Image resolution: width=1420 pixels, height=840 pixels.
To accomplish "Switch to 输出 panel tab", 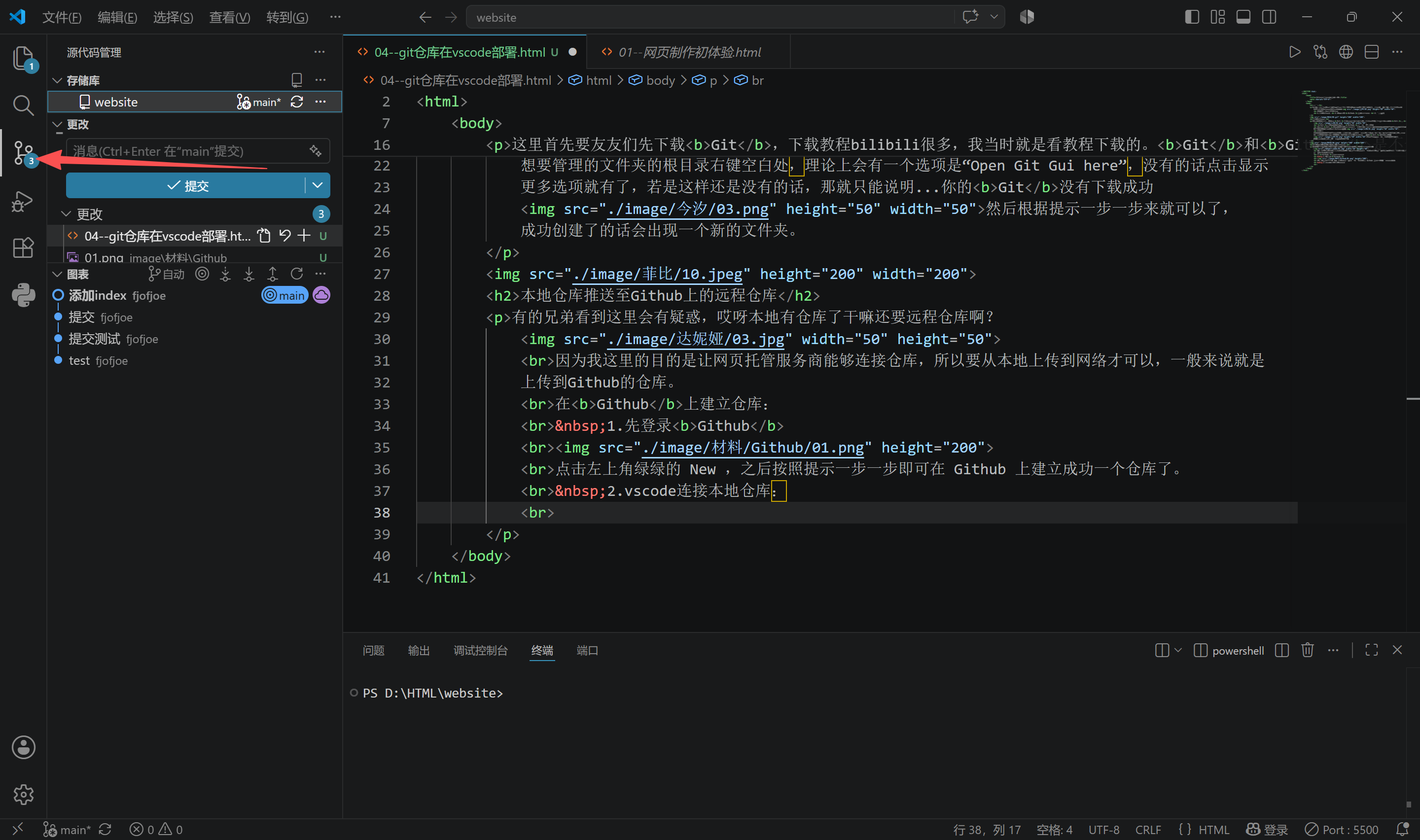I will (419, 650).
